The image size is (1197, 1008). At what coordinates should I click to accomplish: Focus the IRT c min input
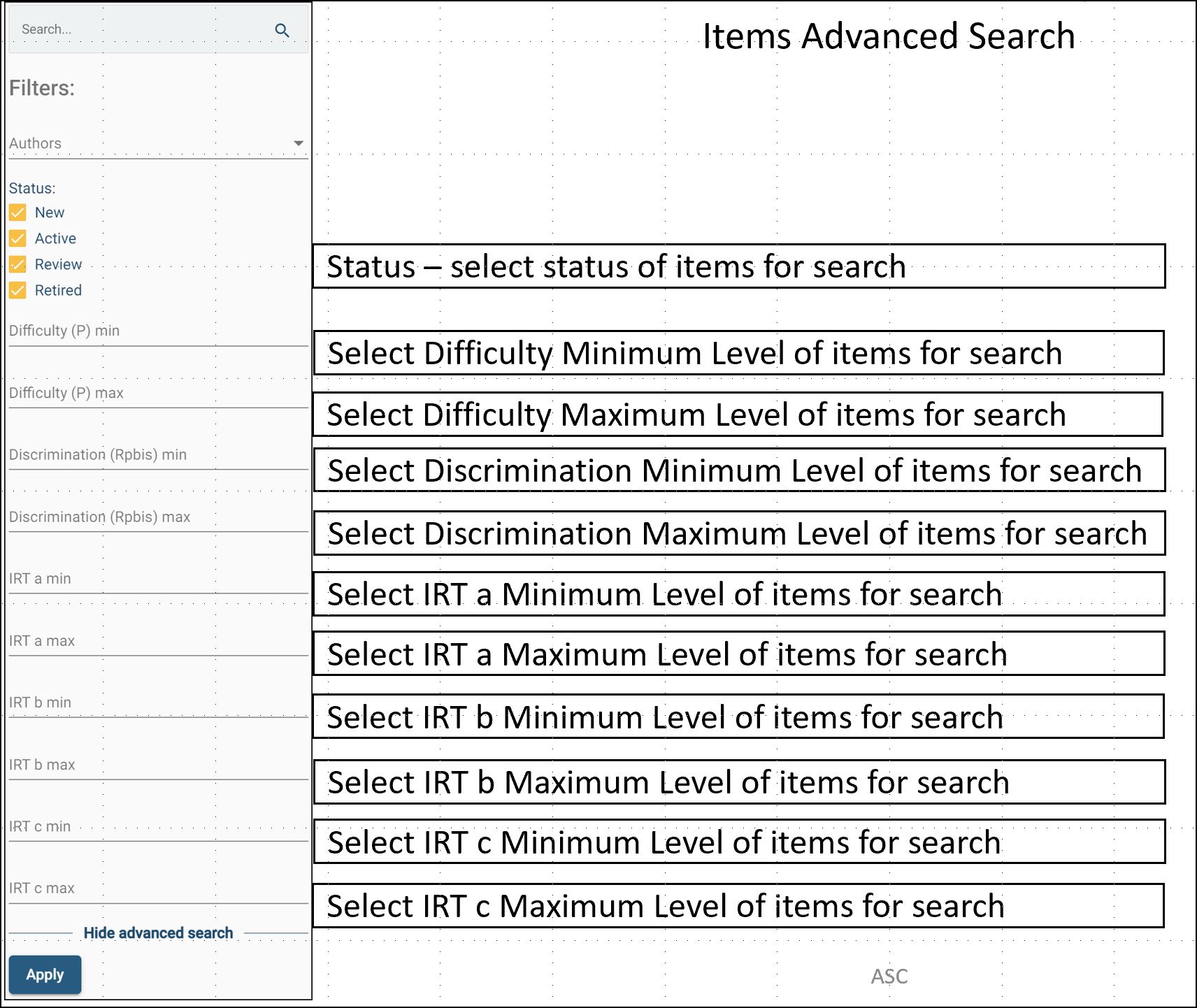(158, 826)
